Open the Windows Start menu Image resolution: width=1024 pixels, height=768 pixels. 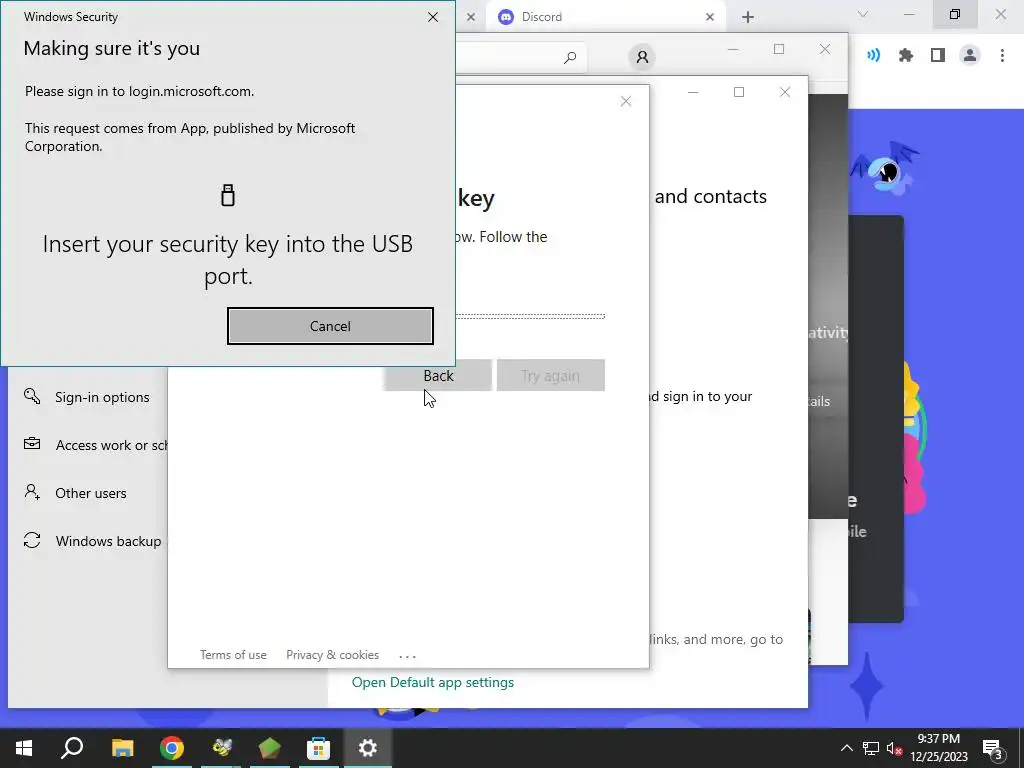(24, 748)
